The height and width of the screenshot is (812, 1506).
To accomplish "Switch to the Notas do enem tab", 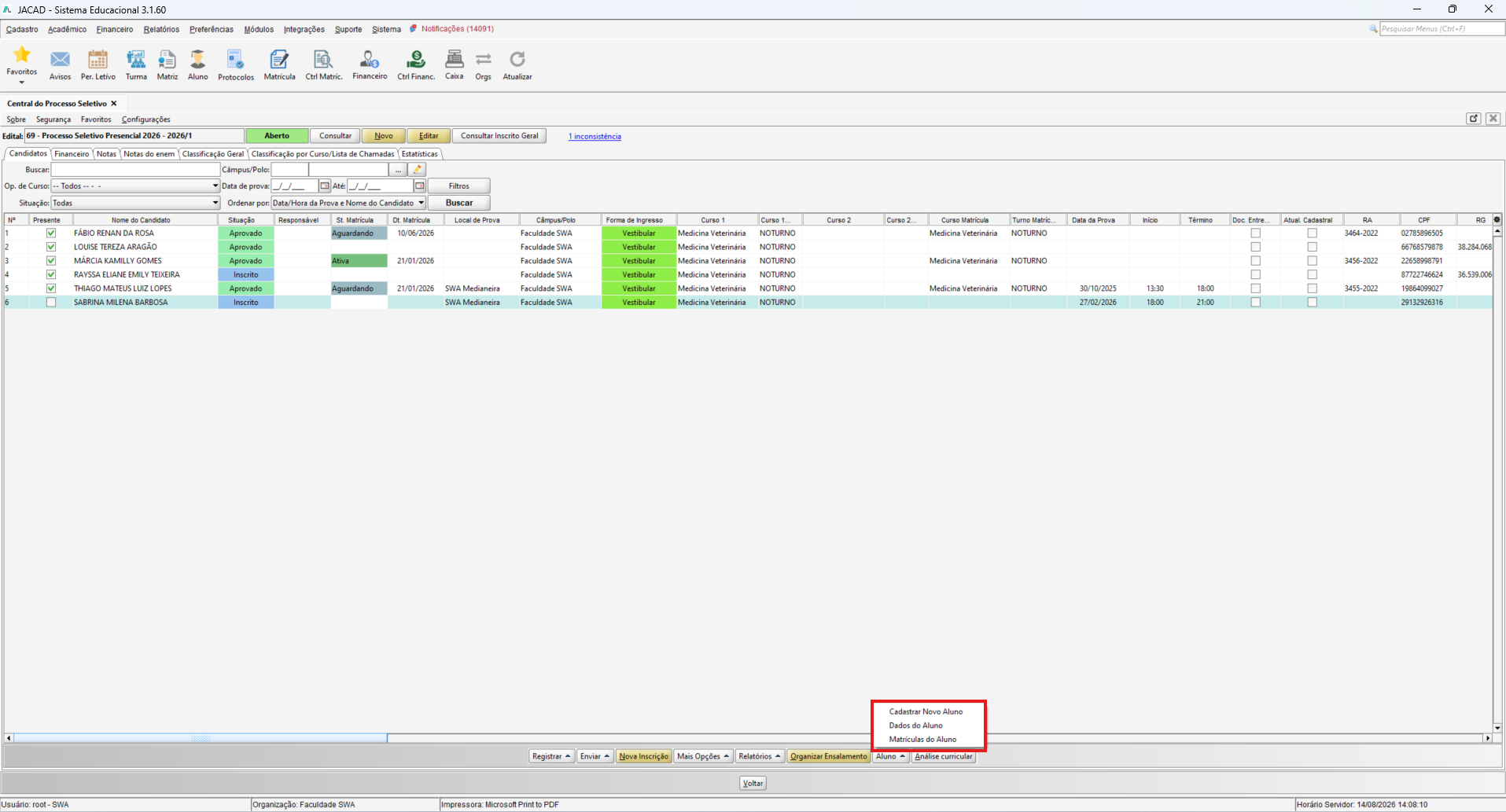I will (149, 154).
